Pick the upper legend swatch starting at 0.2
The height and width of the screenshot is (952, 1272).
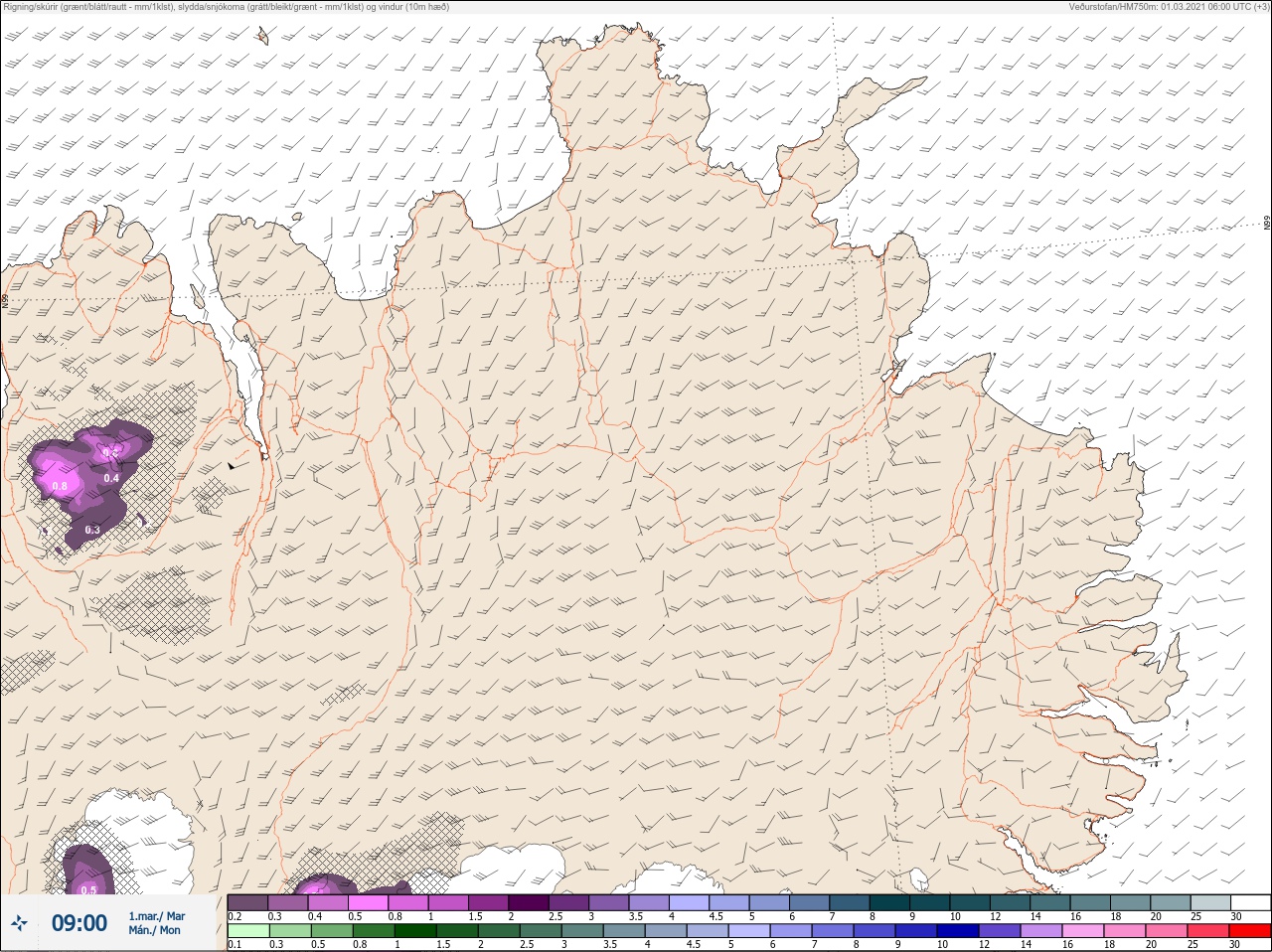[247, 902]
